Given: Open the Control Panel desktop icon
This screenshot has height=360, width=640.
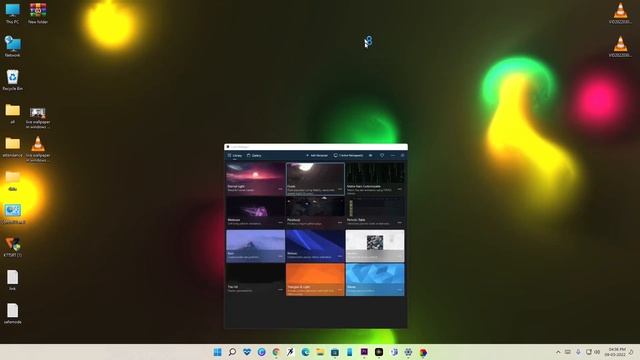Looking at the screenshot, I should tap(13, 214).
